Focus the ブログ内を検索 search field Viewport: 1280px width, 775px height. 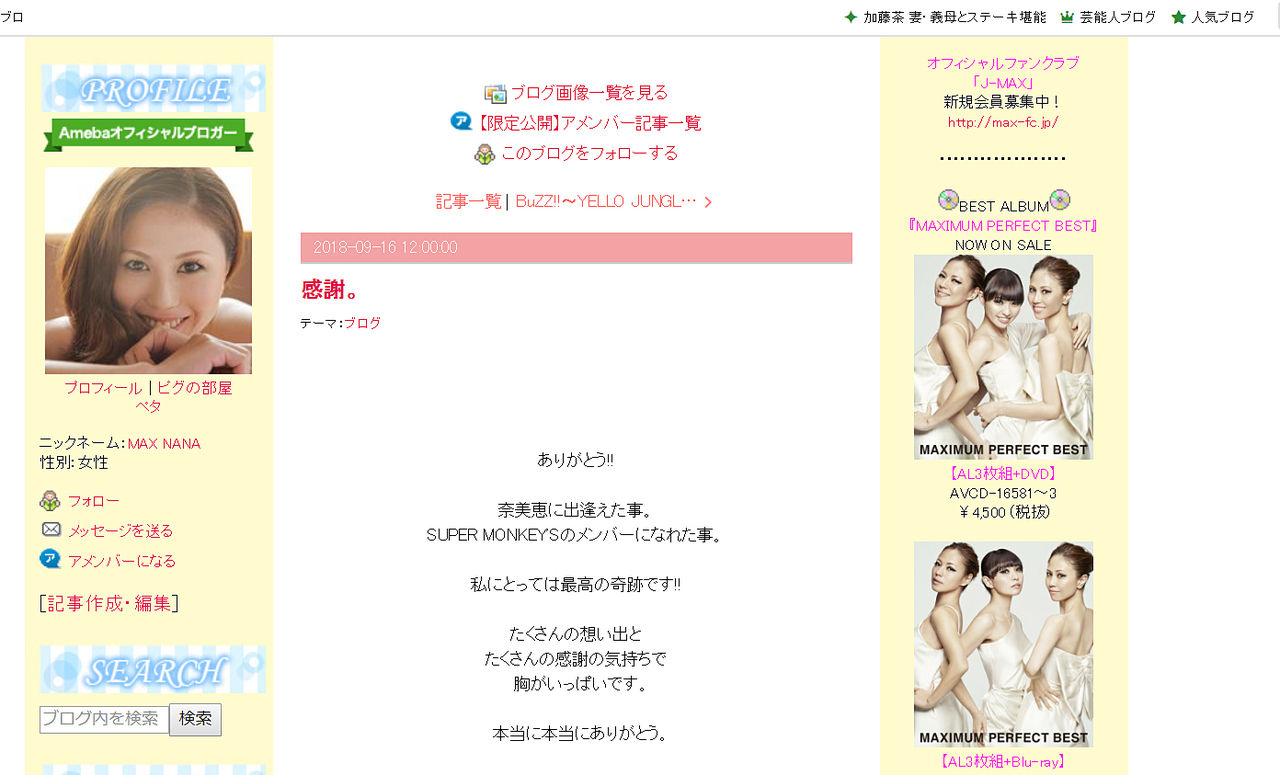tap(104, 719)
